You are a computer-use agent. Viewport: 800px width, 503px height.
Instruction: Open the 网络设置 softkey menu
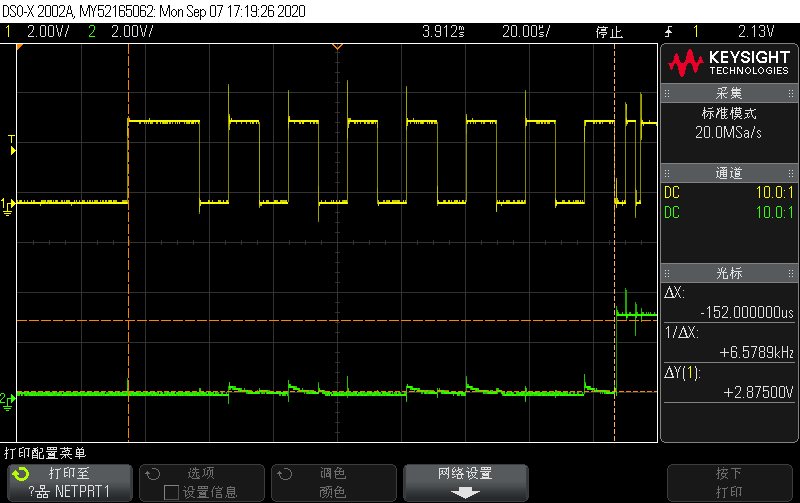point(465,483)
